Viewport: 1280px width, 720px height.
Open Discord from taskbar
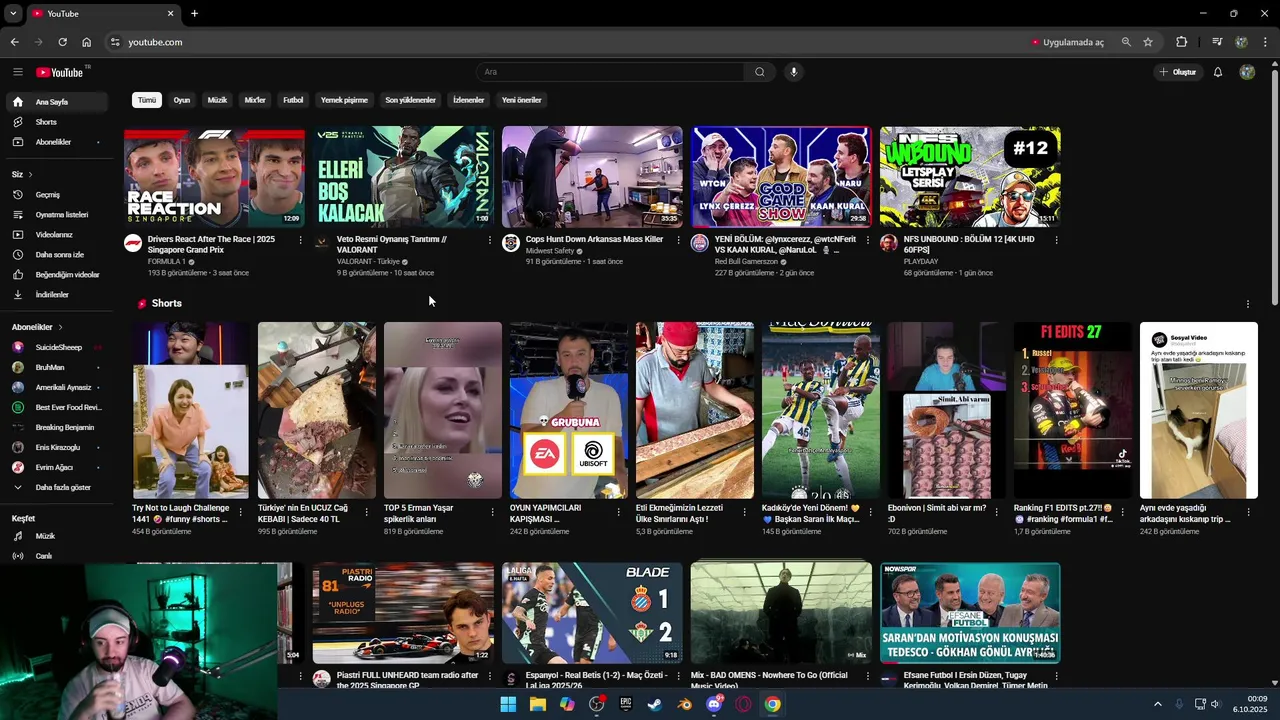click(x=714, y=704)
